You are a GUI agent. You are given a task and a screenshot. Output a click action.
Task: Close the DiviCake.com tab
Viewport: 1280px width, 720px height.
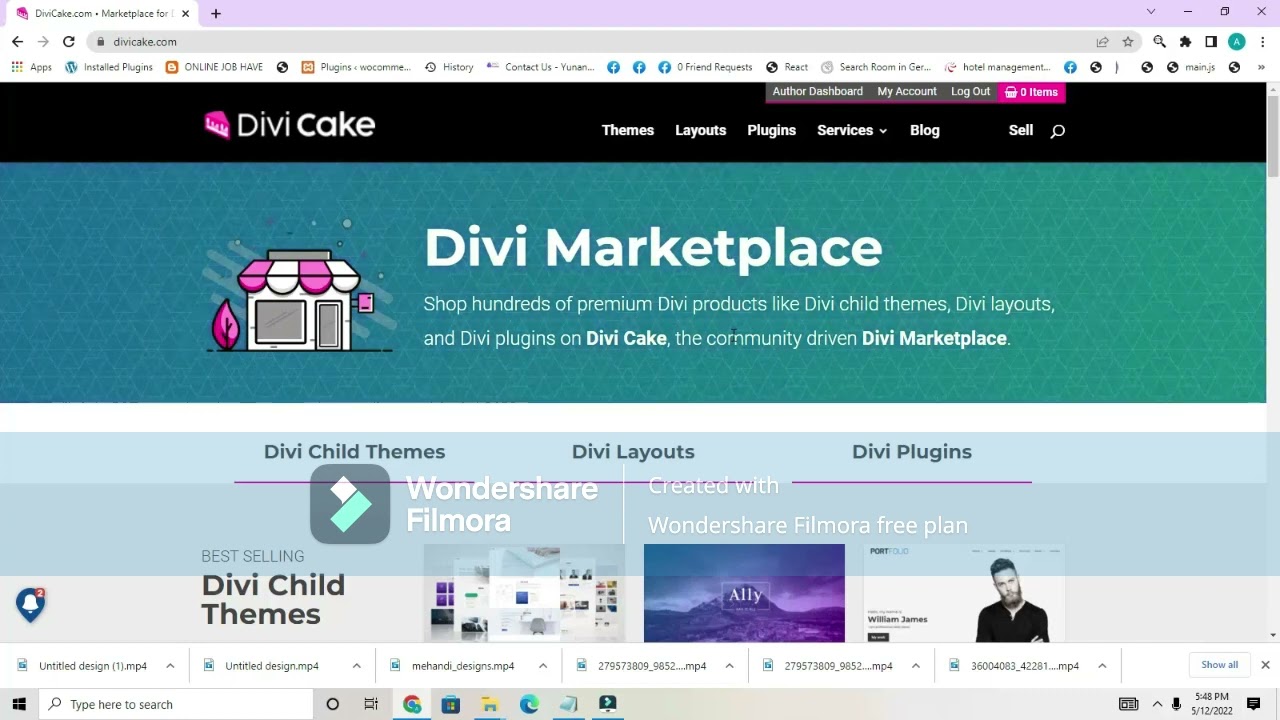tap(185, 14)
